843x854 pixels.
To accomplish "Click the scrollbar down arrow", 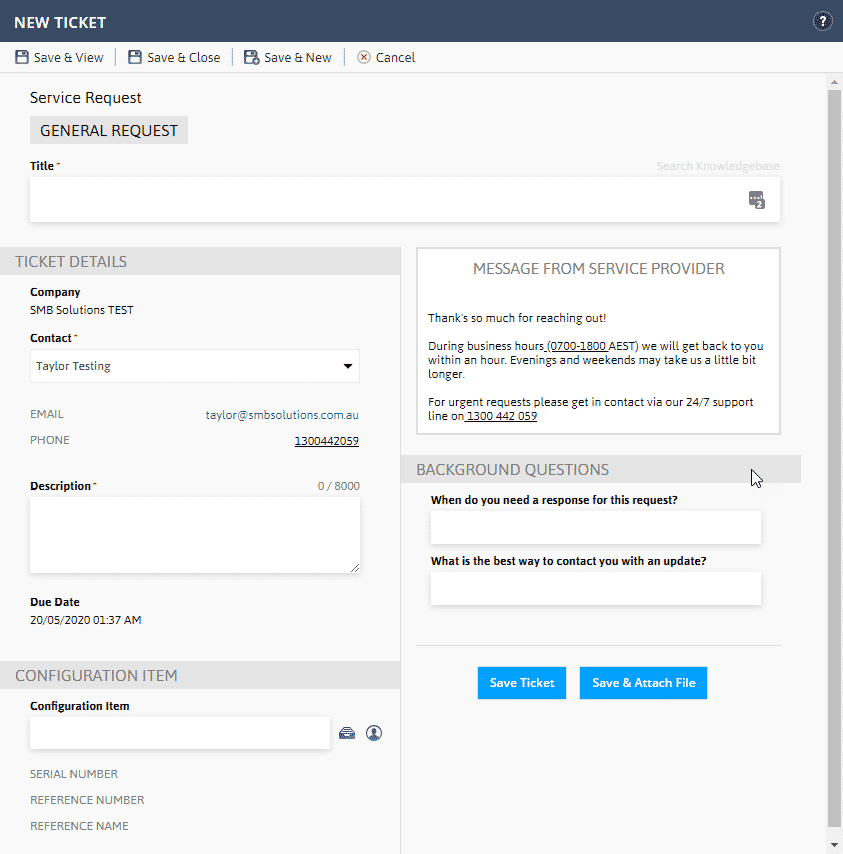I will (x=834, y=845).
